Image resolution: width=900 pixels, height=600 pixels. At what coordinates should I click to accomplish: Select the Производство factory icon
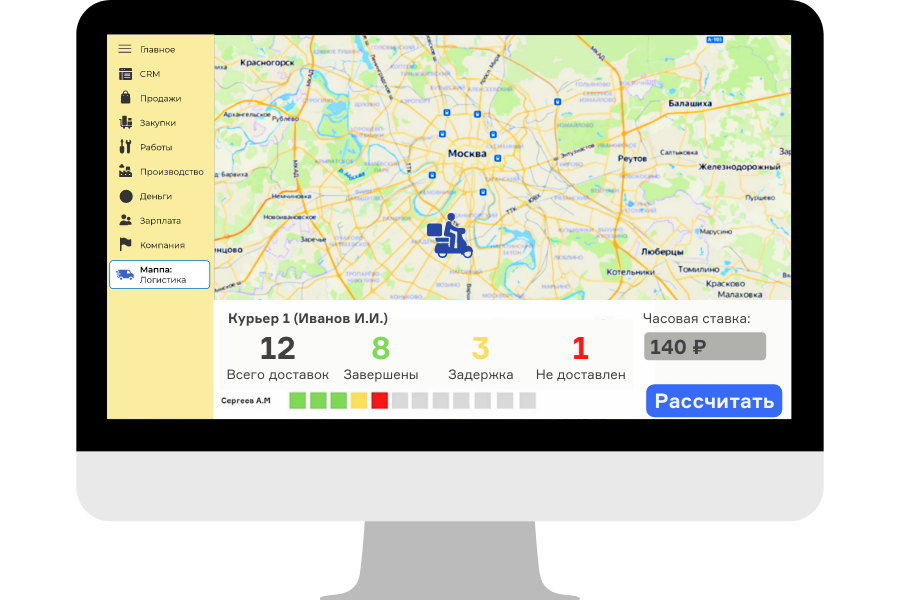tap(125, 171)
